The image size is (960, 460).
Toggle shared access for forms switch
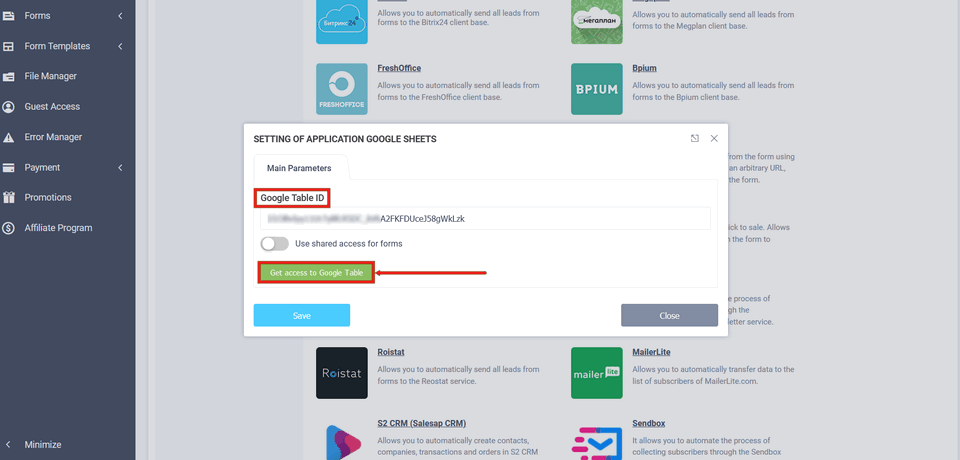point(274,244)
